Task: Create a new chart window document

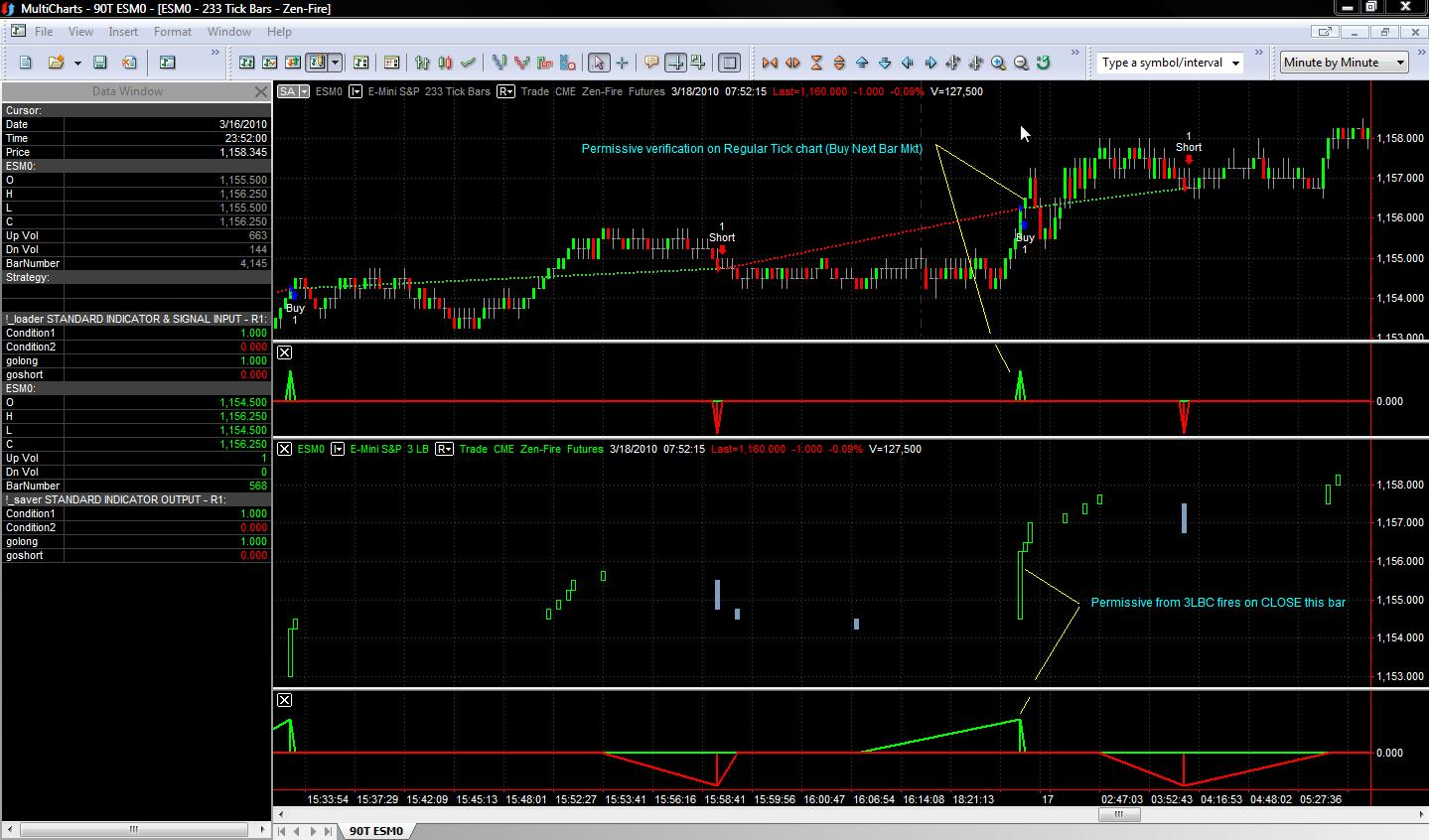Action: (26, 63)
